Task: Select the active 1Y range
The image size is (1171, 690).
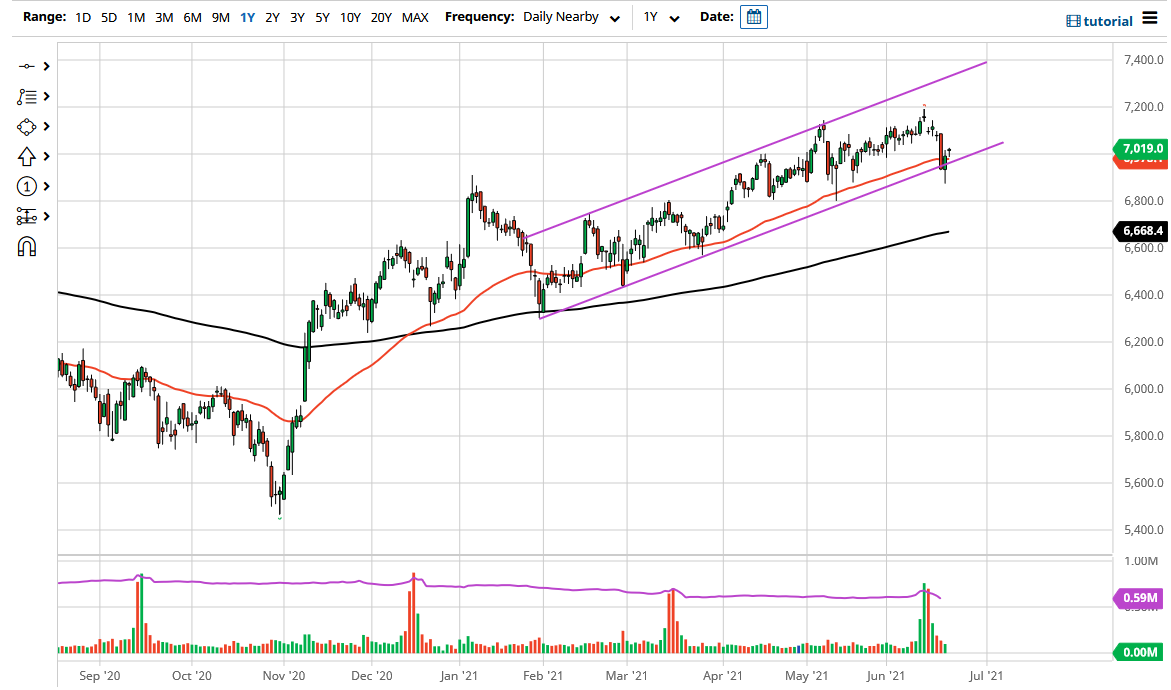Action: [247, 17]
